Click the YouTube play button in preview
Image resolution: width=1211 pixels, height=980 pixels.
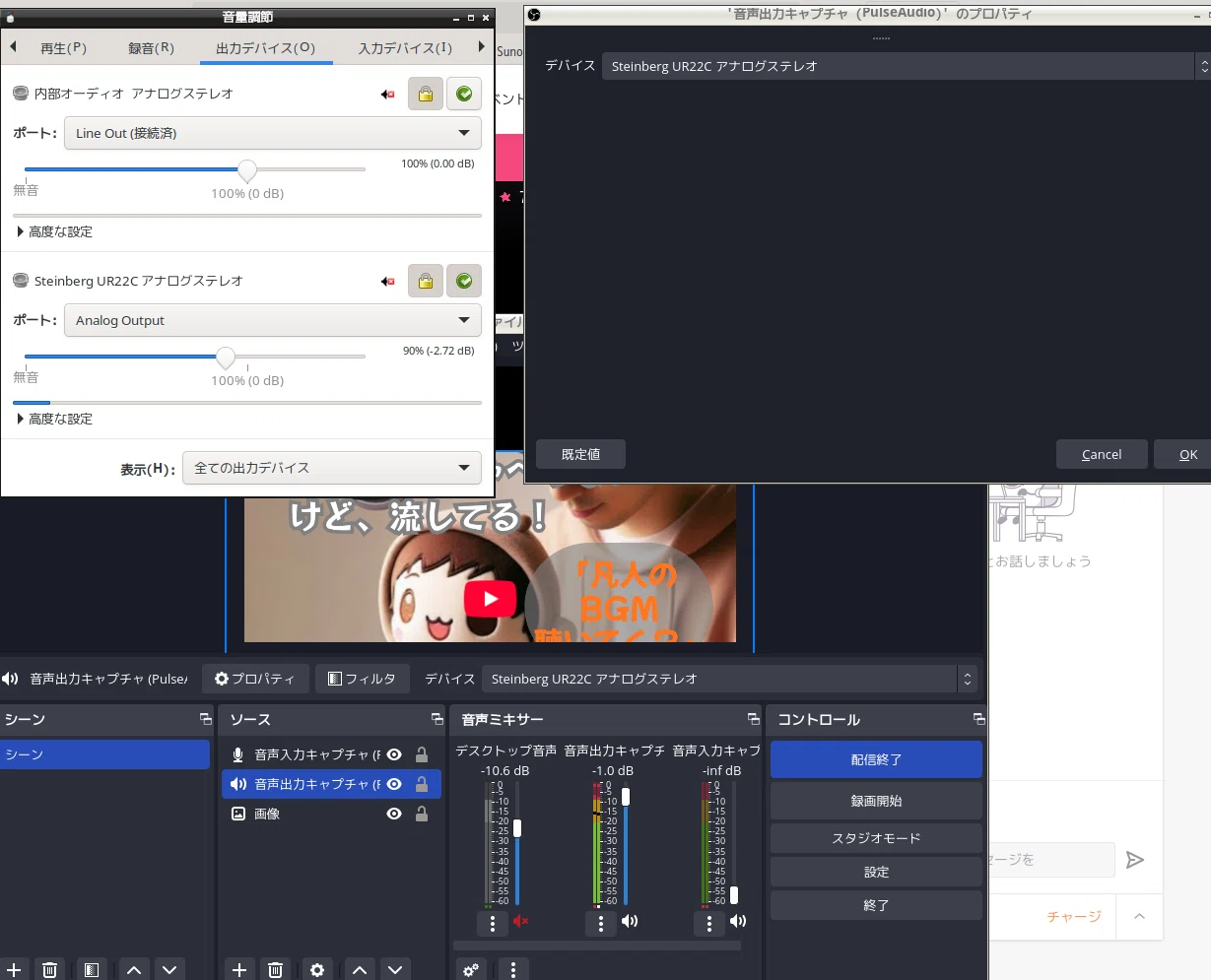(490, 599)
